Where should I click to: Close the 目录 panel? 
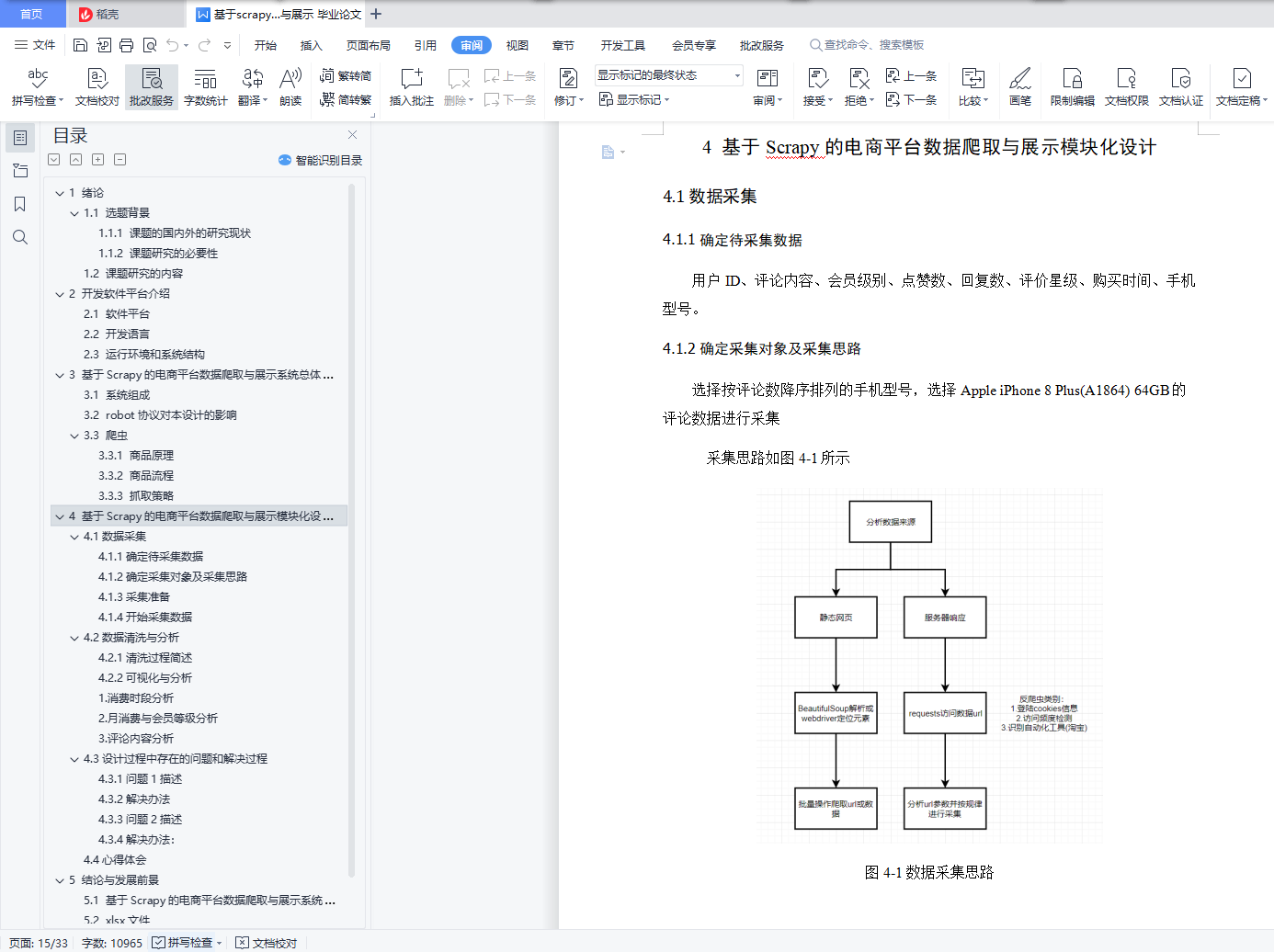coord(352,135)
